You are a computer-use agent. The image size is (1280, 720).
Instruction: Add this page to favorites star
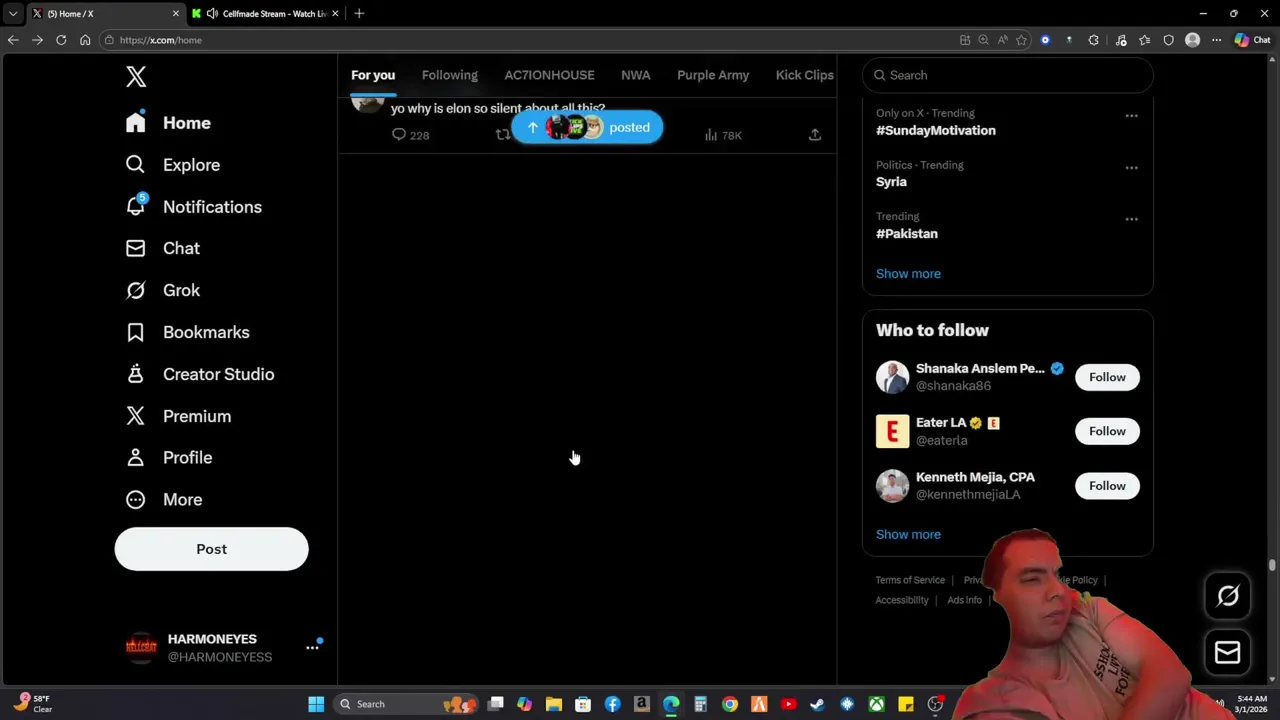point(1021,40)
